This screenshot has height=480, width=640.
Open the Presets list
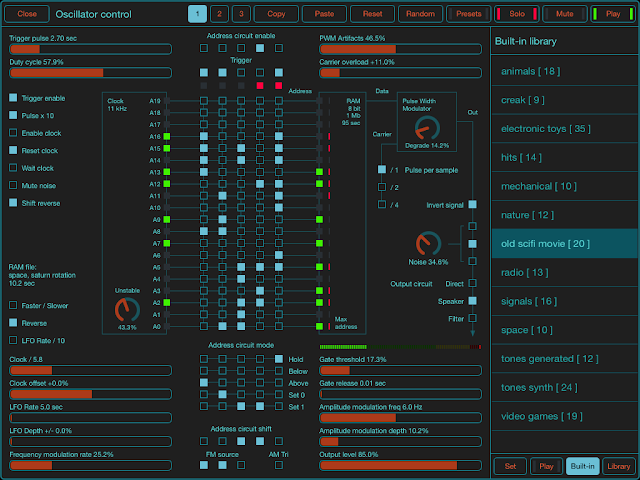(x=469, y=14)
